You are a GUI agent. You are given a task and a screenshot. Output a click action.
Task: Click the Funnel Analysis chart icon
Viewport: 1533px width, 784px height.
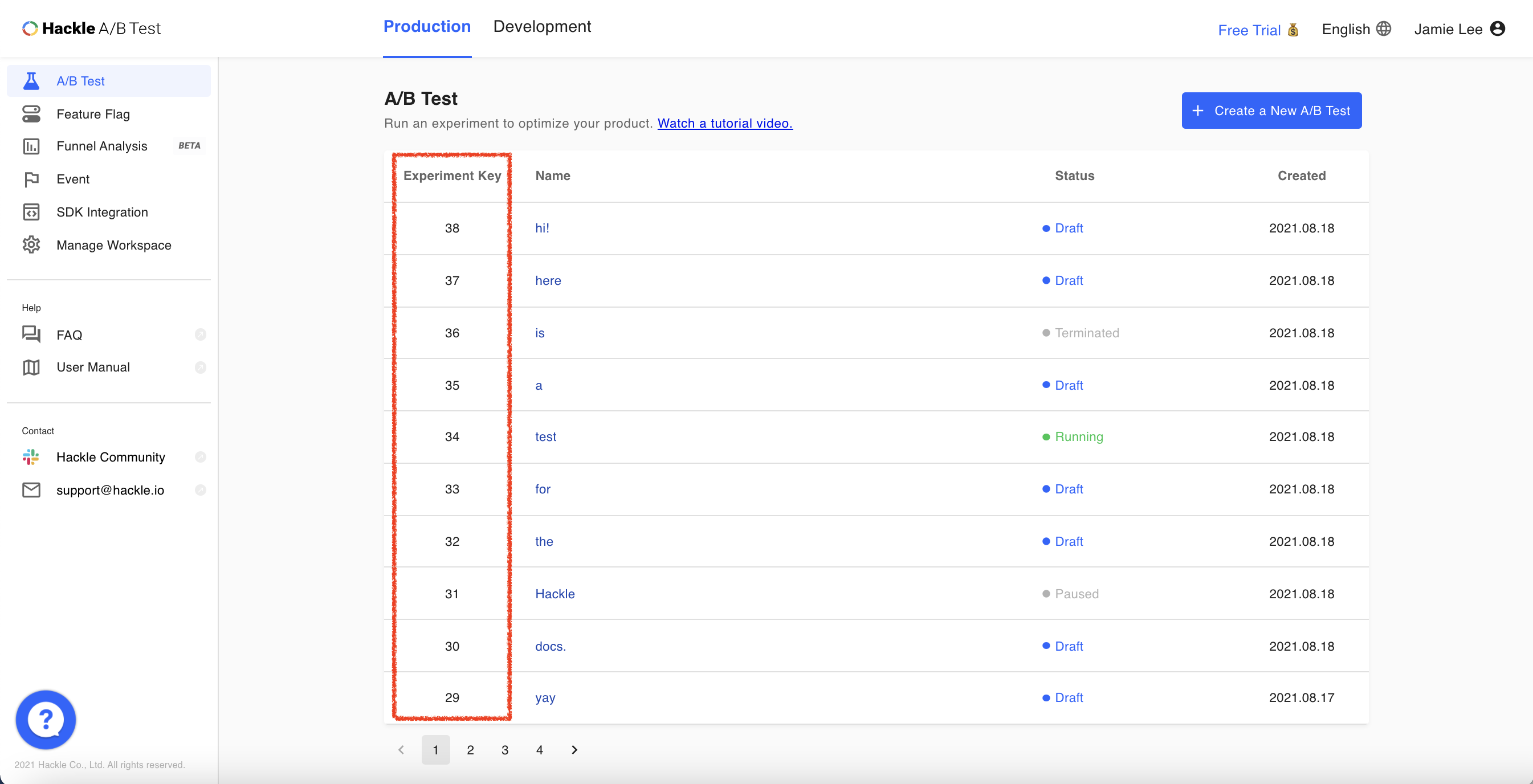tap(31, 146)
